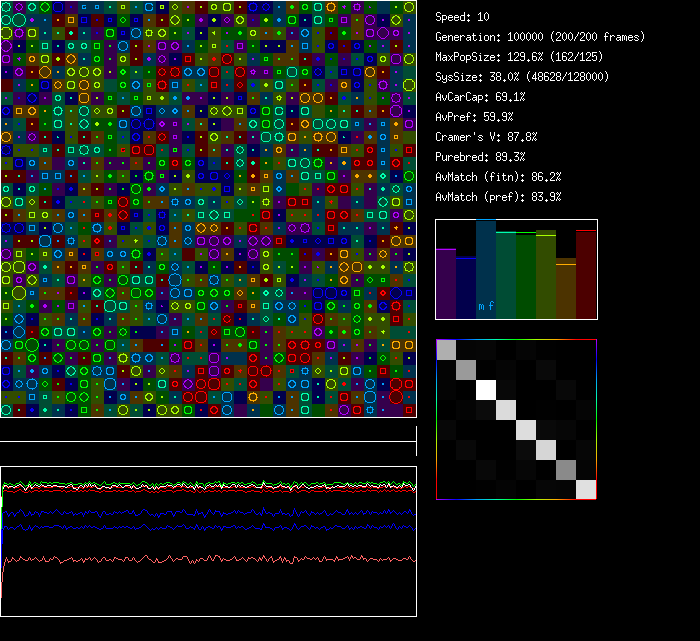Viewport: 700px width, 641px height.
Task: Select the top-left gray cell of the matrix
Action: (x=447, y=350)
